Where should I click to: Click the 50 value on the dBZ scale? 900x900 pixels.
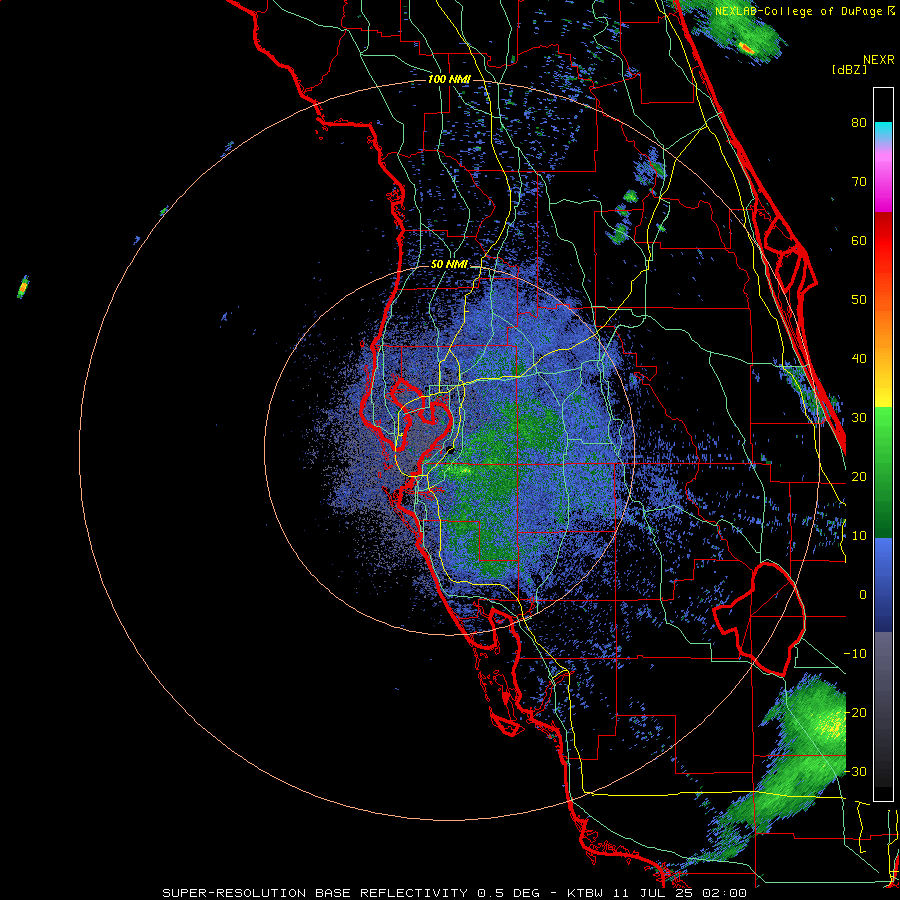tap(859, 300)
